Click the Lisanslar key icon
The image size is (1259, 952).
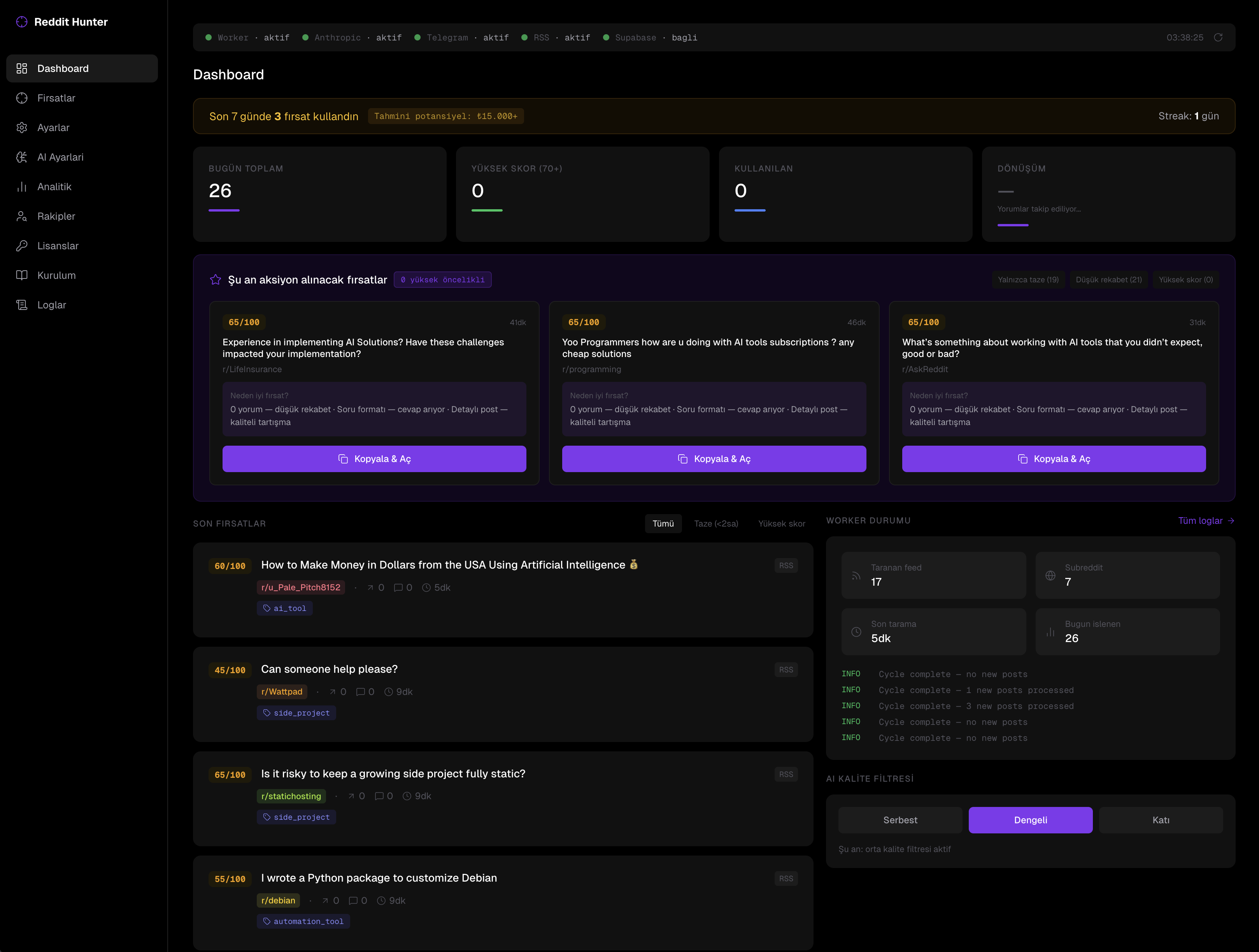(x=22, y=246)
